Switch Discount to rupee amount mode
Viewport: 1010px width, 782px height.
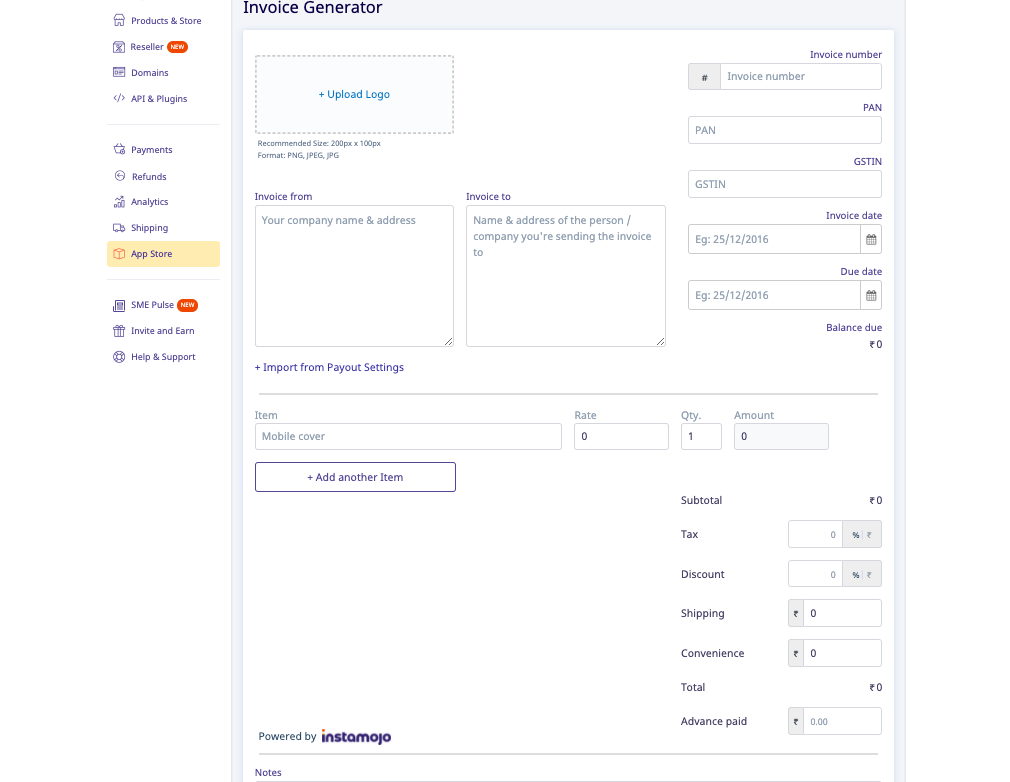pyautogui.click(x=870, y=575)
